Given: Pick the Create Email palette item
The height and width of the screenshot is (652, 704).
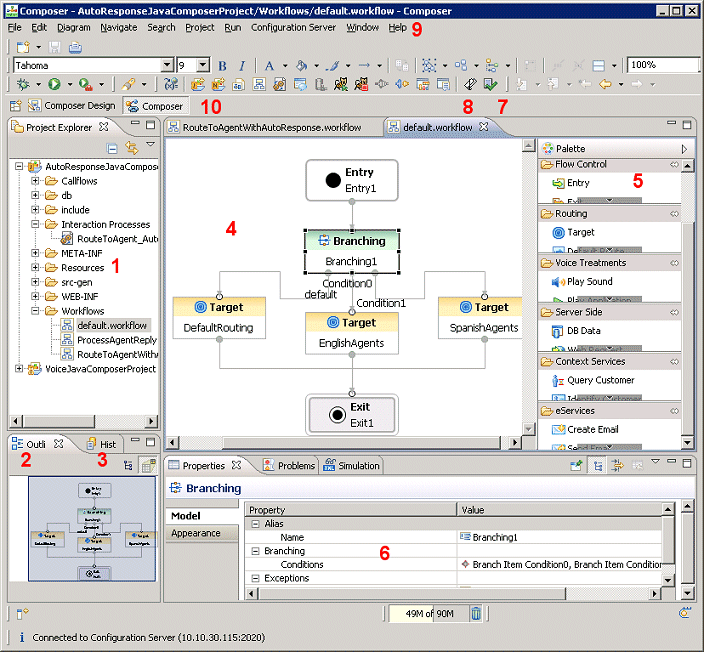Looking at the screenshot, I should tap(594, 429).
